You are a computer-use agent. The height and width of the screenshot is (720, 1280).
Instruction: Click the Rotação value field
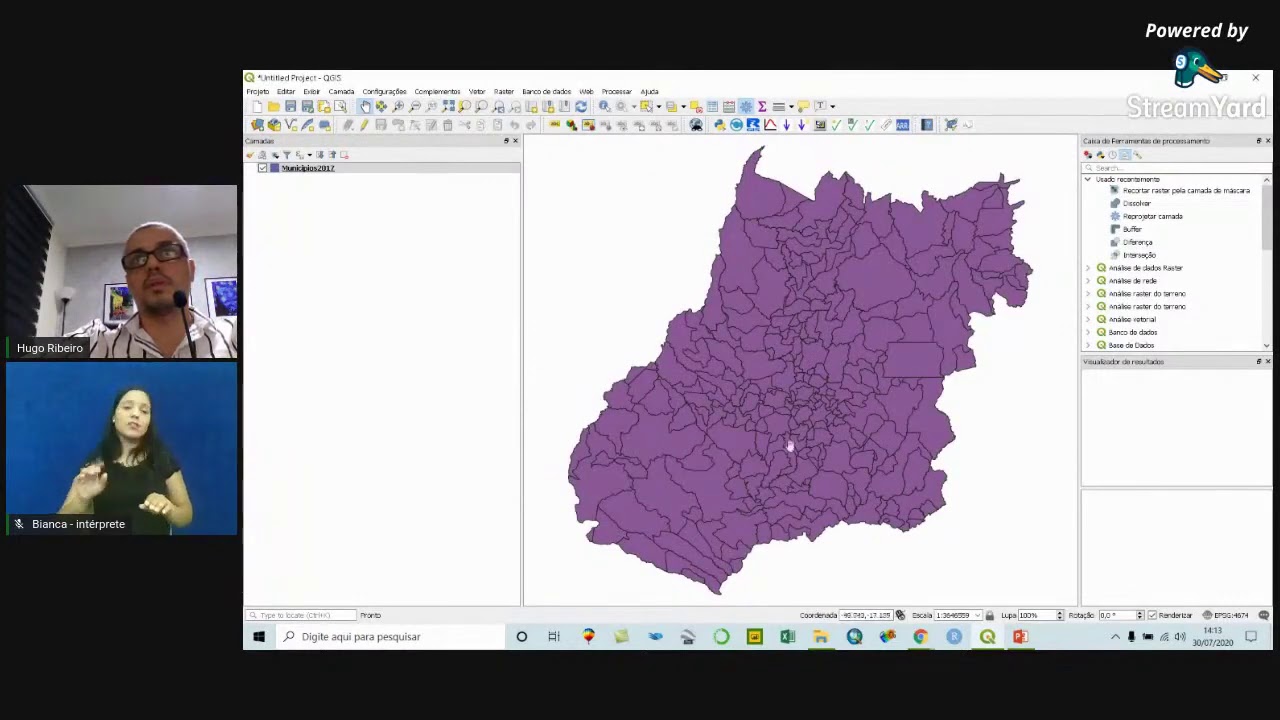coord(1120,615)
